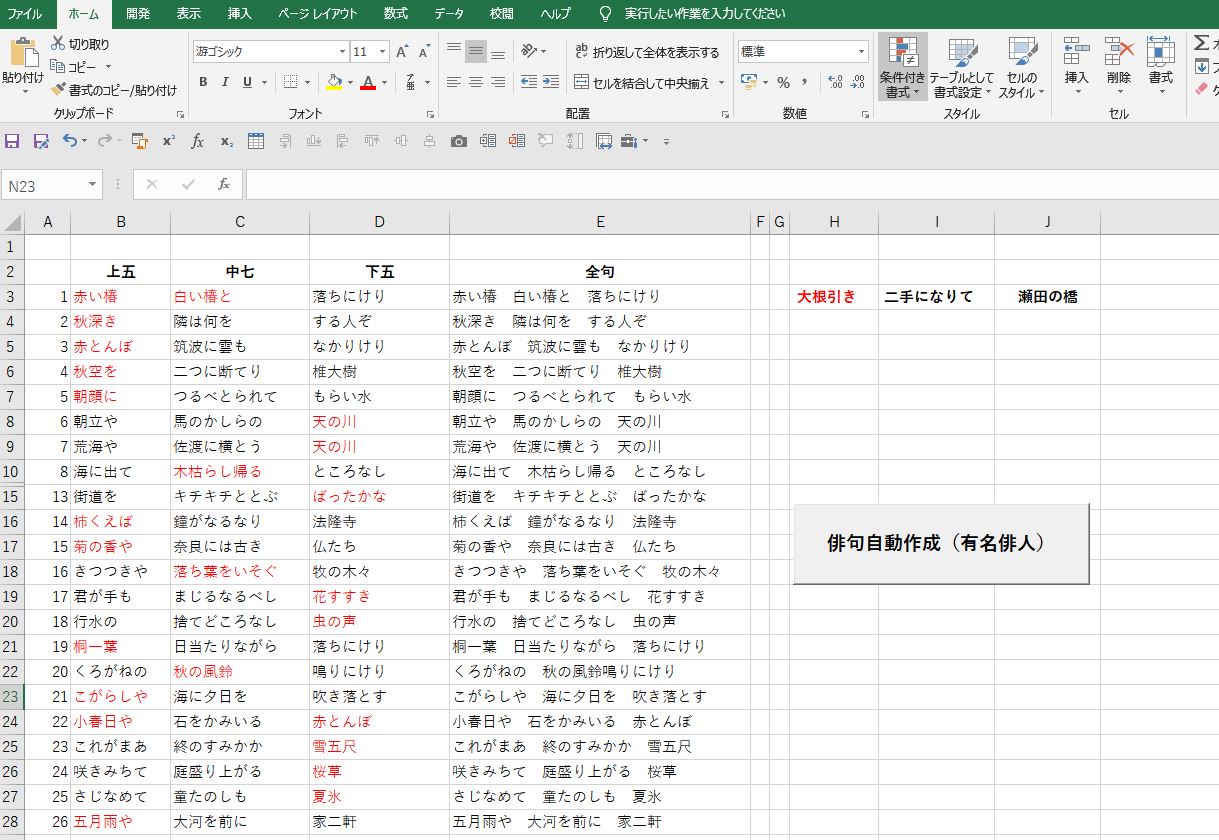The width and height of the screenshot is (1219, 840).
Task: Switch to the Data (データ) tab
Action: tap(450, 14)
